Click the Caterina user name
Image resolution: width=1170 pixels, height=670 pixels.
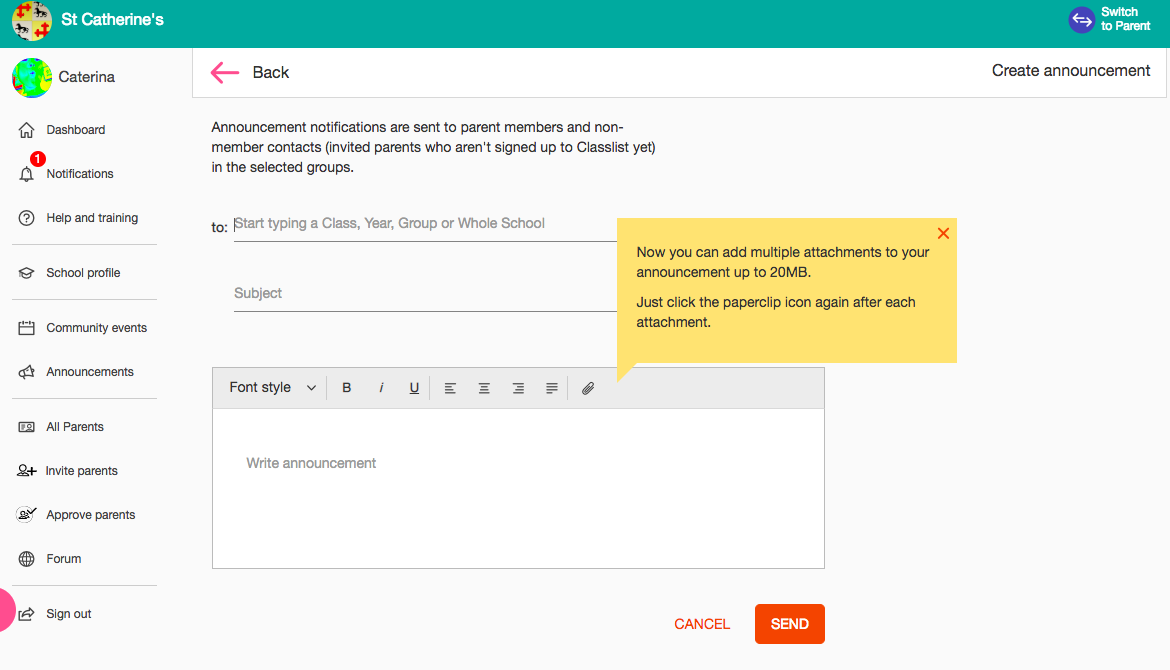[87, 77]
